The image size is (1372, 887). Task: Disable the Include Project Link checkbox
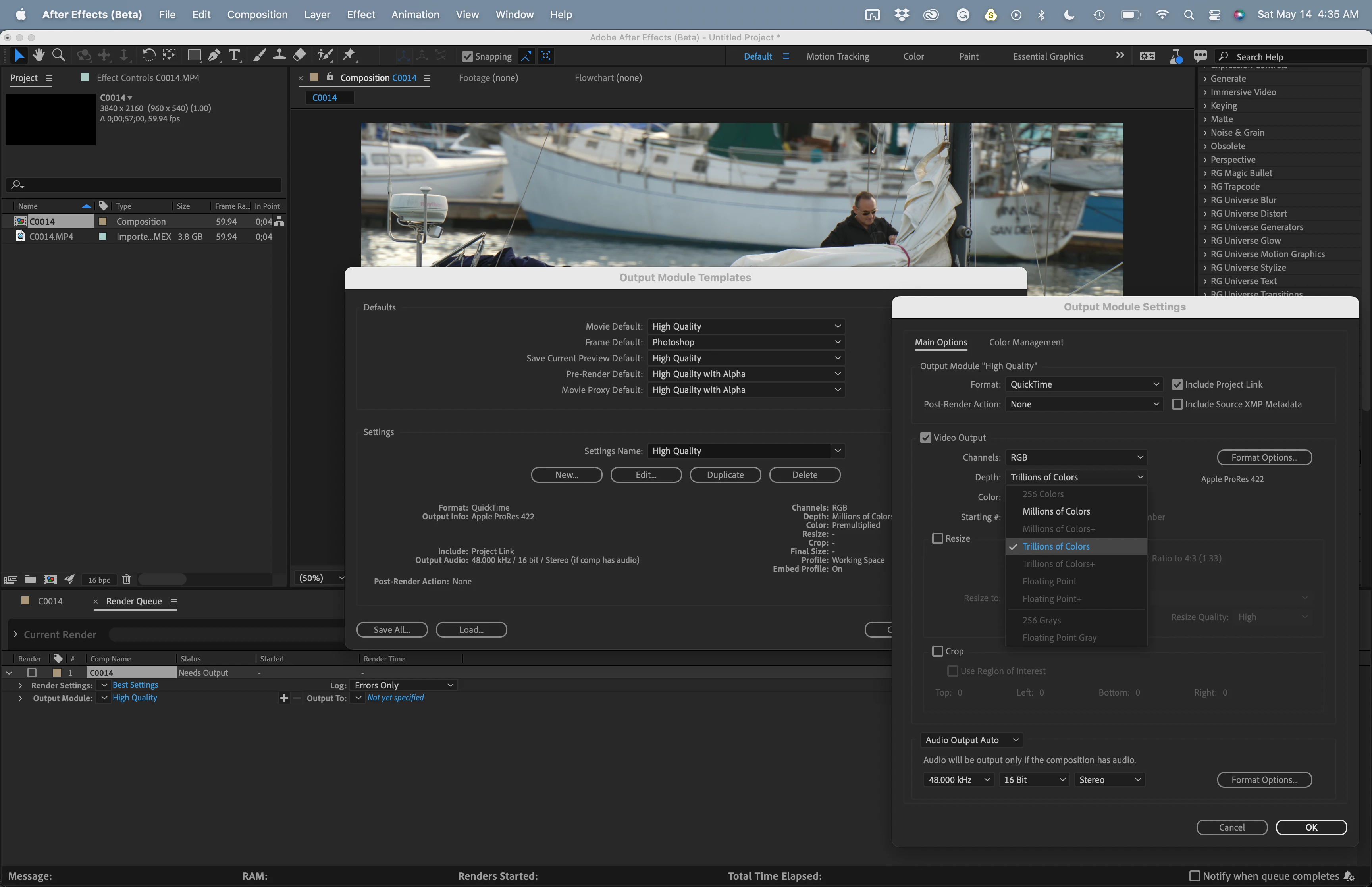pos(1177,384)
